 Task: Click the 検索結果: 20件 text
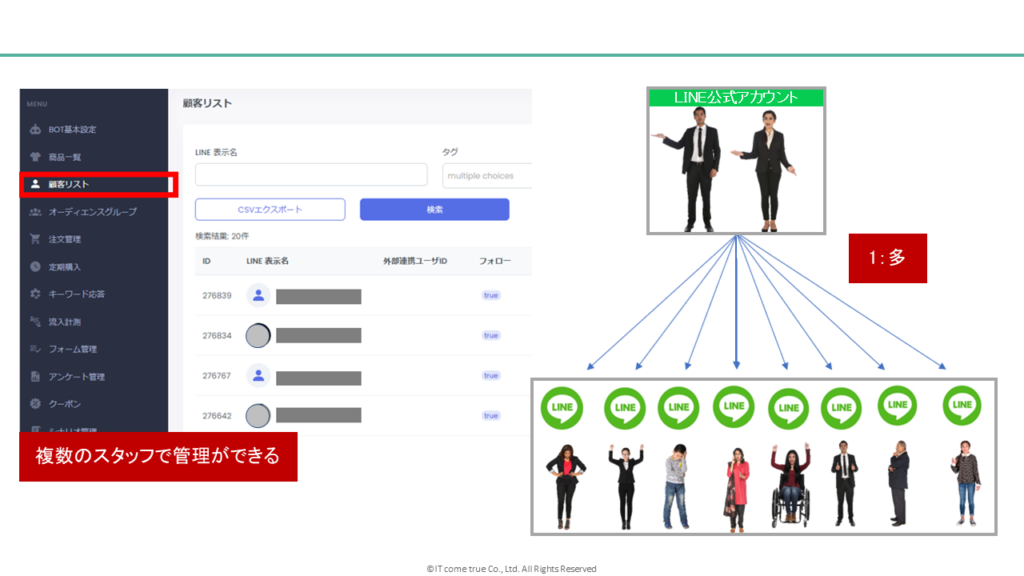click(221, 236)
